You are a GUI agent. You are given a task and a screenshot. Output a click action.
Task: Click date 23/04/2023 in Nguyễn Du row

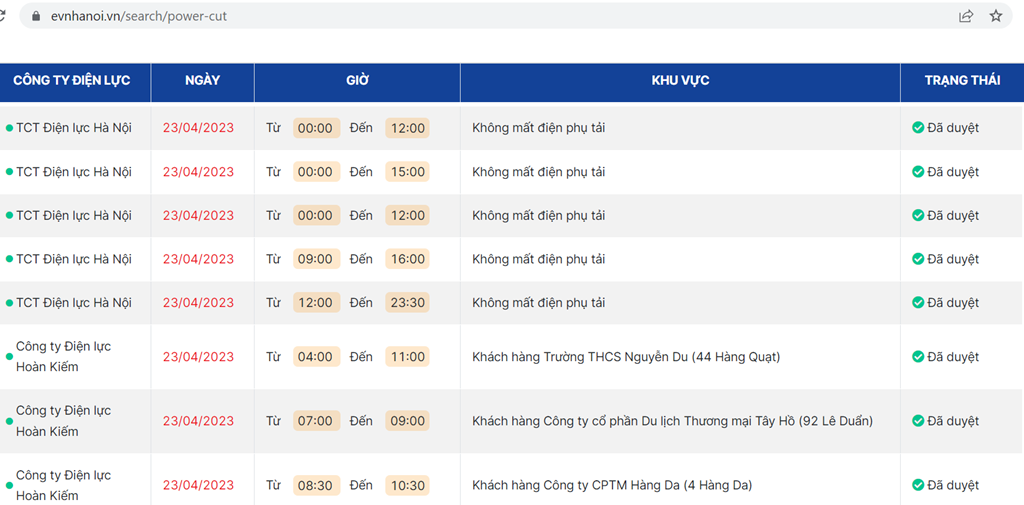click(199, 357)
